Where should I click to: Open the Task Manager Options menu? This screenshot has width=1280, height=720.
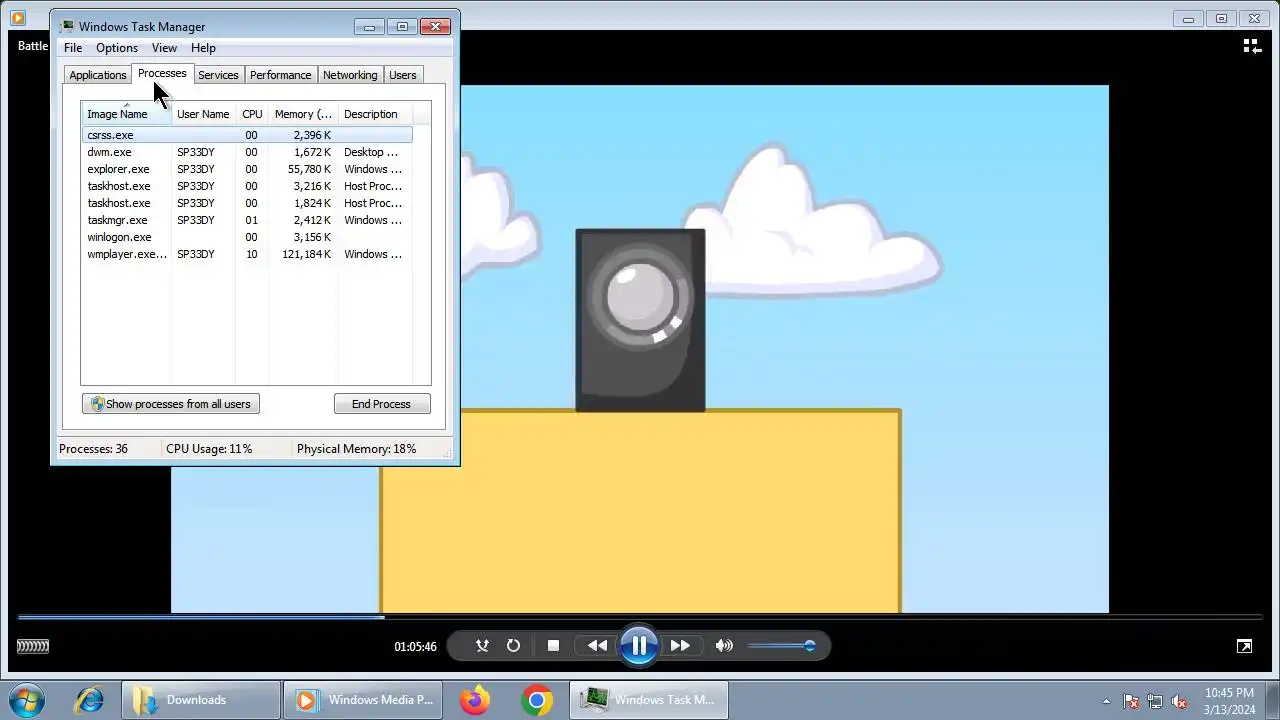coord(117,48)
